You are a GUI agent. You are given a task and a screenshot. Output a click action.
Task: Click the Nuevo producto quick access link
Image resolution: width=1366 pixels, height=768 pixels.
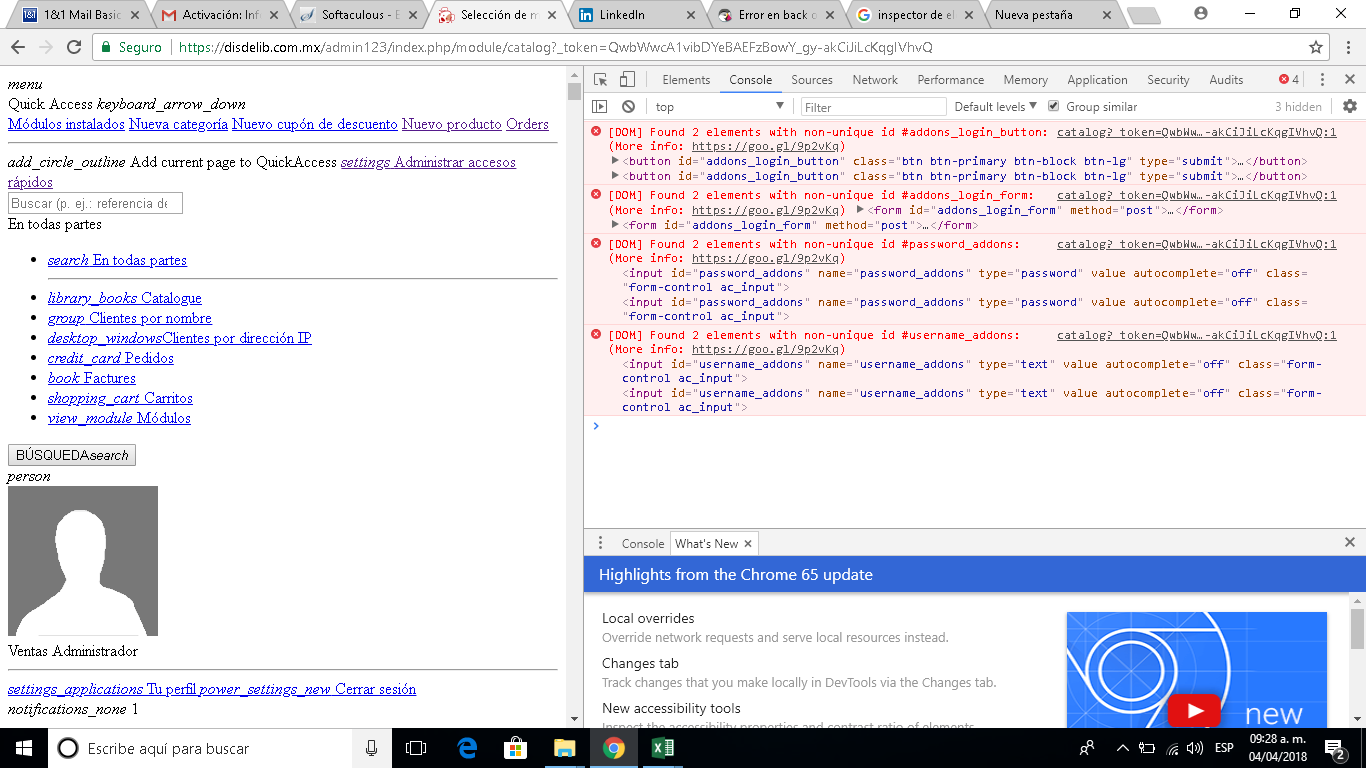pos(451,124)
